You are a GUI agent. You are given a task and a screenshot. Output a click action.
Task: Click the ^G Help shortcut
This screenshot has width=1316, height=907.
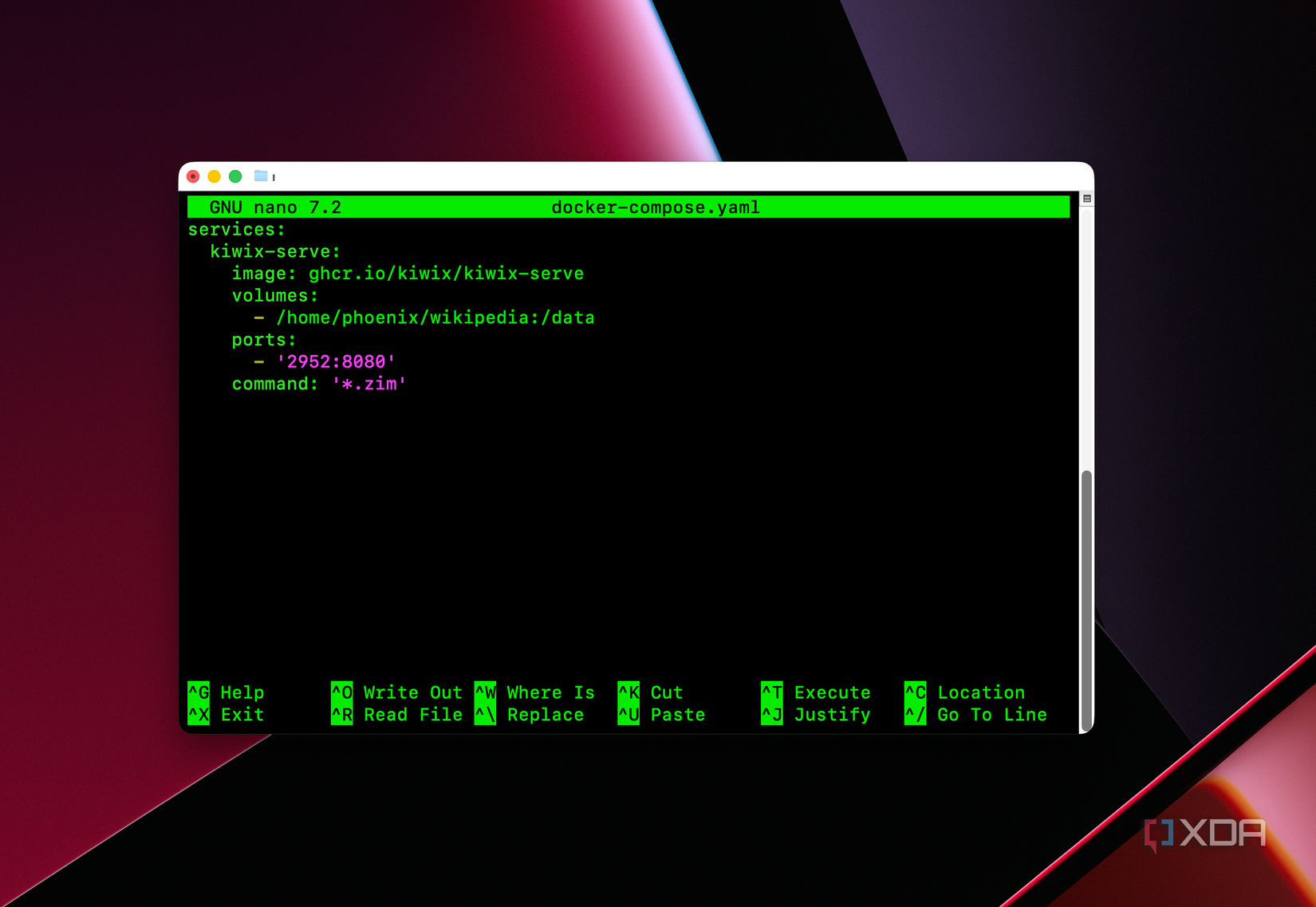click(227, 692)
